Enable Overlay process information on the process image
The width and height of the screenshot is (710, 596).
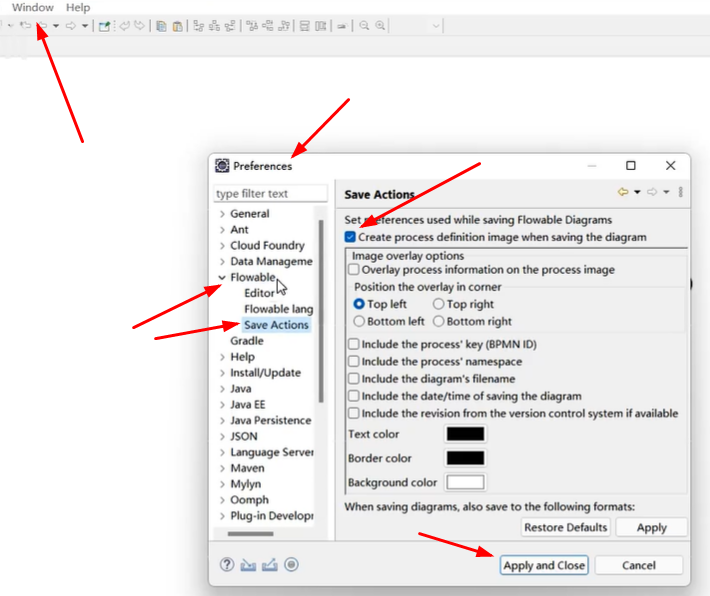pos(354,269)
